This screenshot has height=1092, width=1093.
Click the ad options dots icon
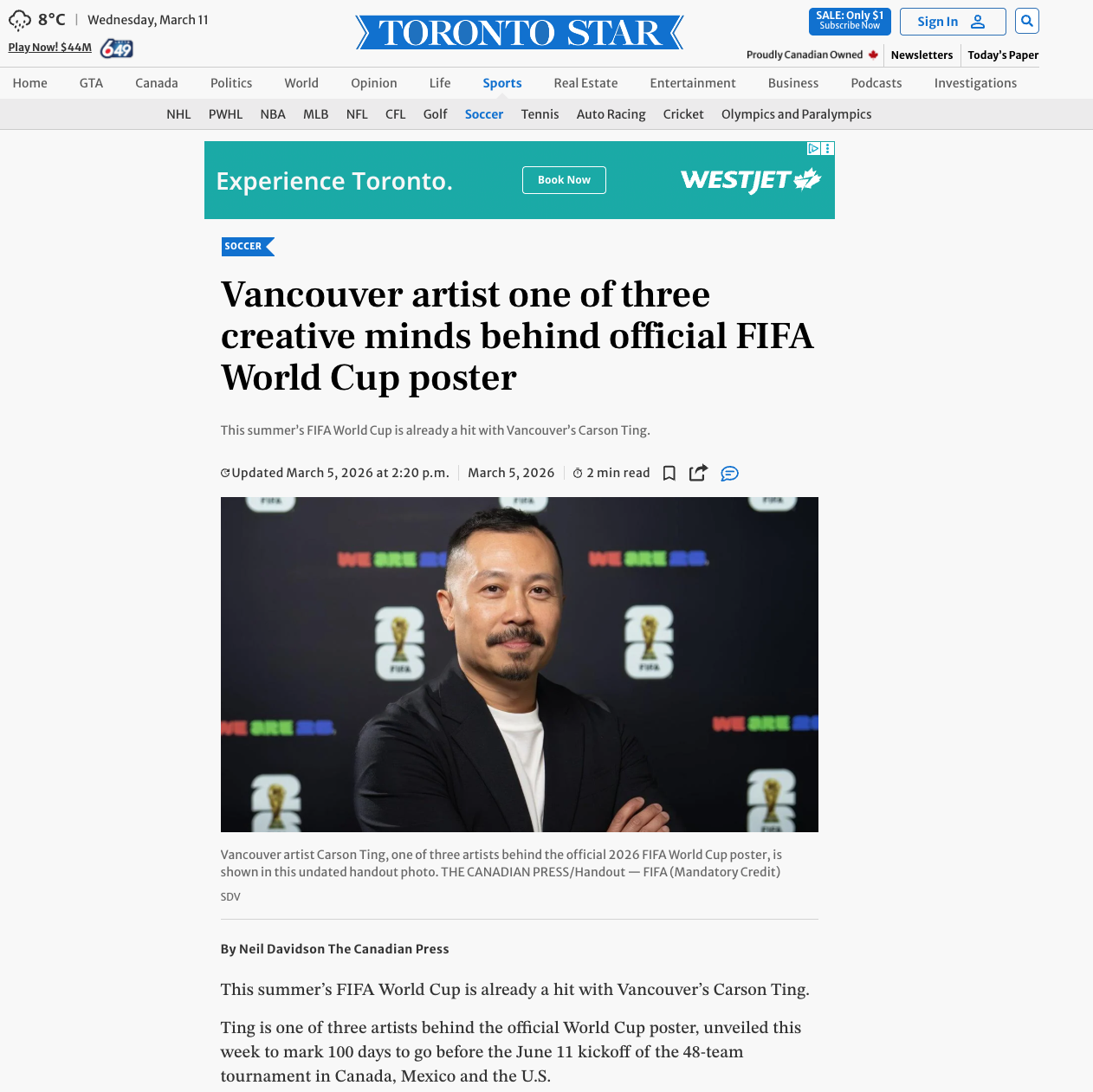click(x=828, y=149)
